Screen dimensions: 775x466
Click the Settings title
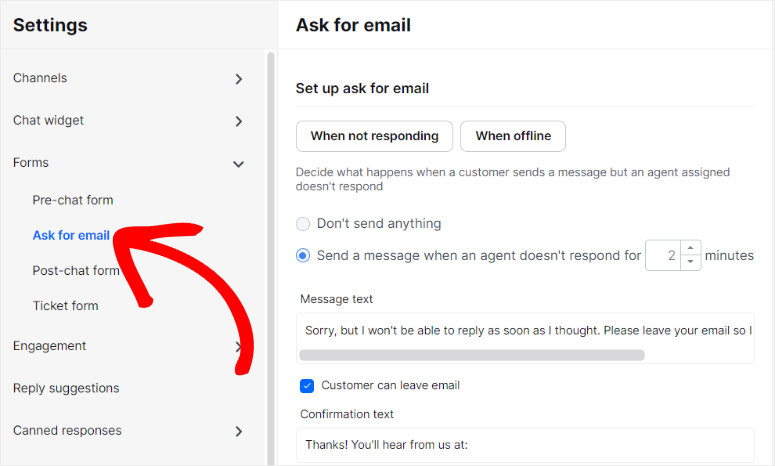(50, 25)
